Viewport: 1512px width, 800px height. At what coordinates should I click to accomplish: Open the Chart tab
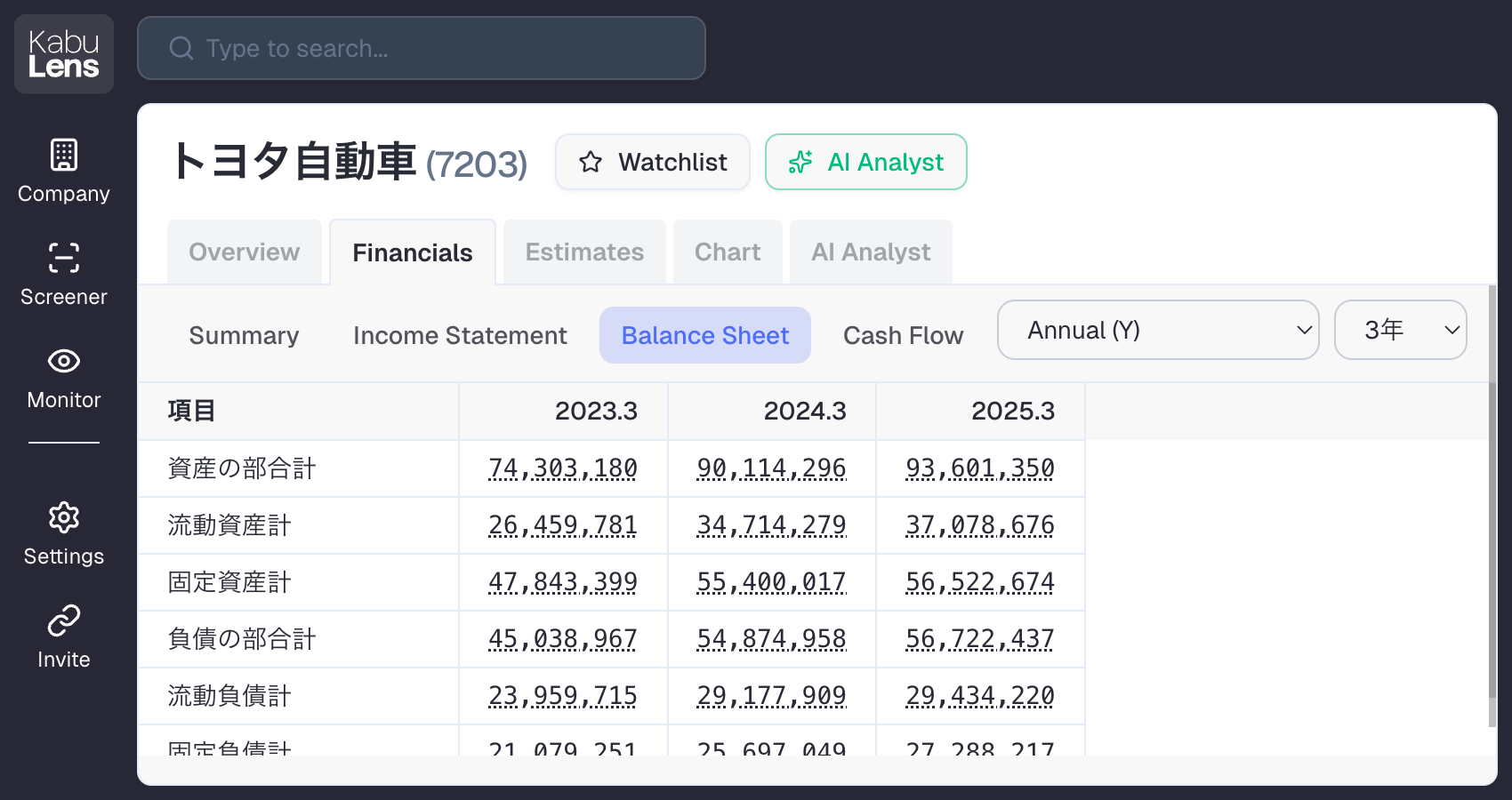pos(728,252)
